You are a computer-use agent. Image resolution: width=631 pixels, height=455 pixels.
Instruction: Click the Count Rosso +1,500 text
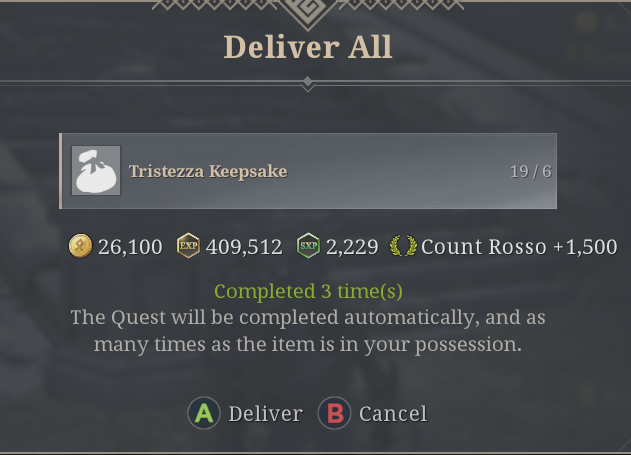[x=519, y=246]
